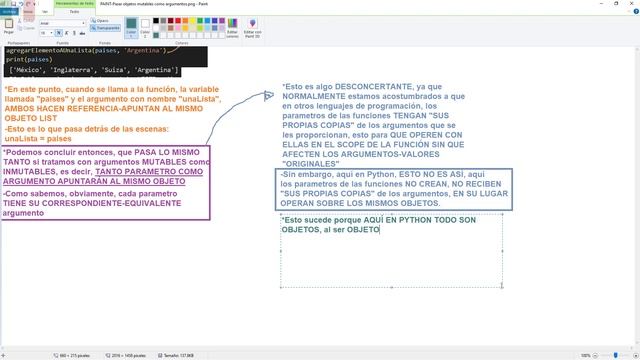Click the Herramientas de texto contextual tab header
Viewport: 640px width, 360px height.
coord(75,4)
